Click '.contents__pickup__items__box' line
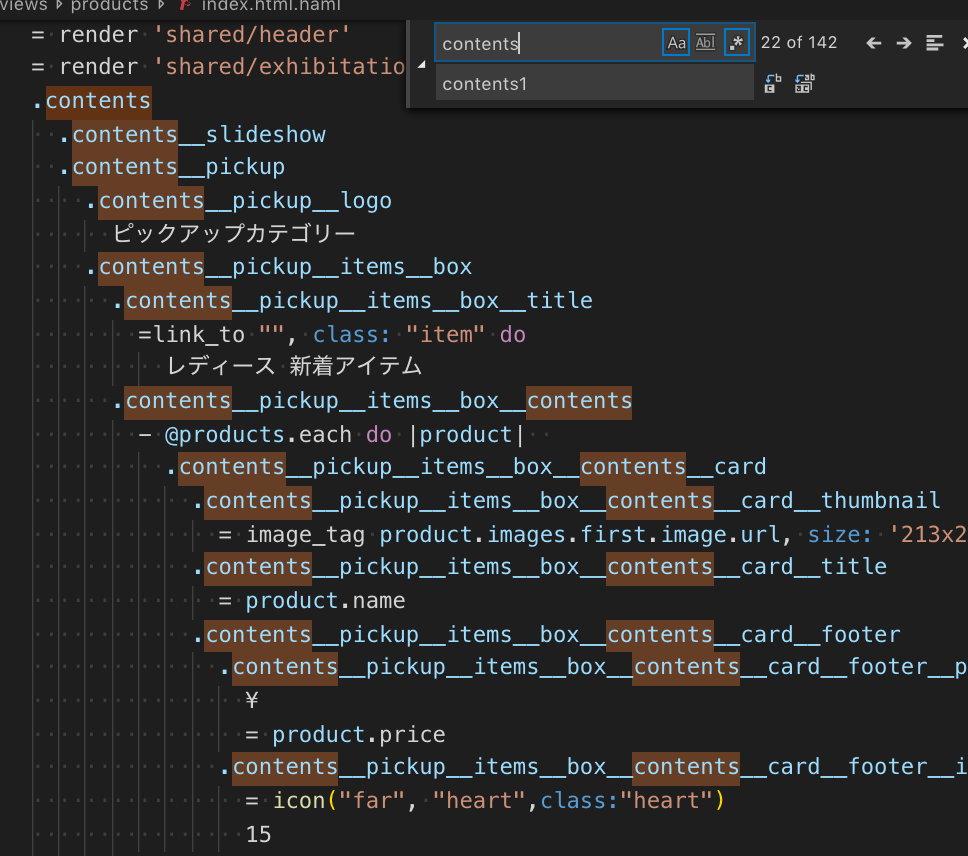Viewport: 968px width, 856px height. 278,267
